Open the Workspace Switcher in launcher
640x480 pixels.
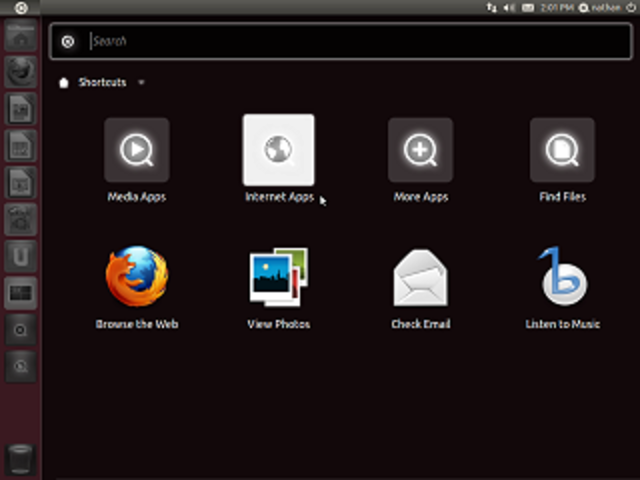21,293
